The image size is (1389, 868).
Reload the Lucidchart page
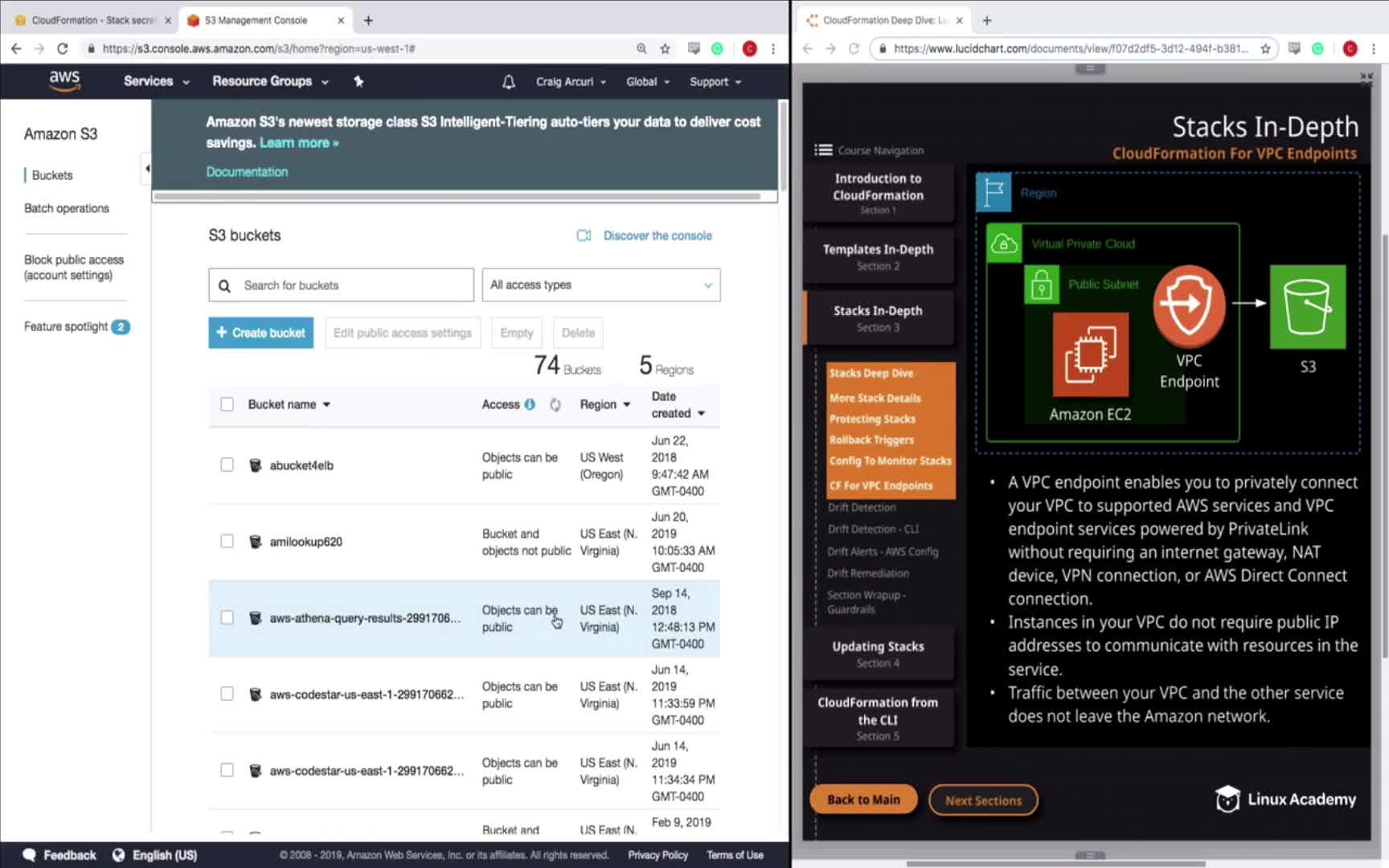[854, 48]
